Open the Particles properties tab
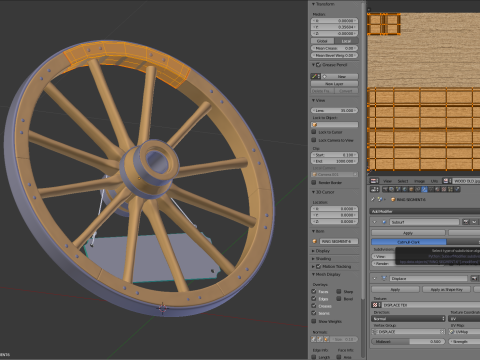Image resolution: width=480 pixels, height=360 pixels. click(450, 189)
